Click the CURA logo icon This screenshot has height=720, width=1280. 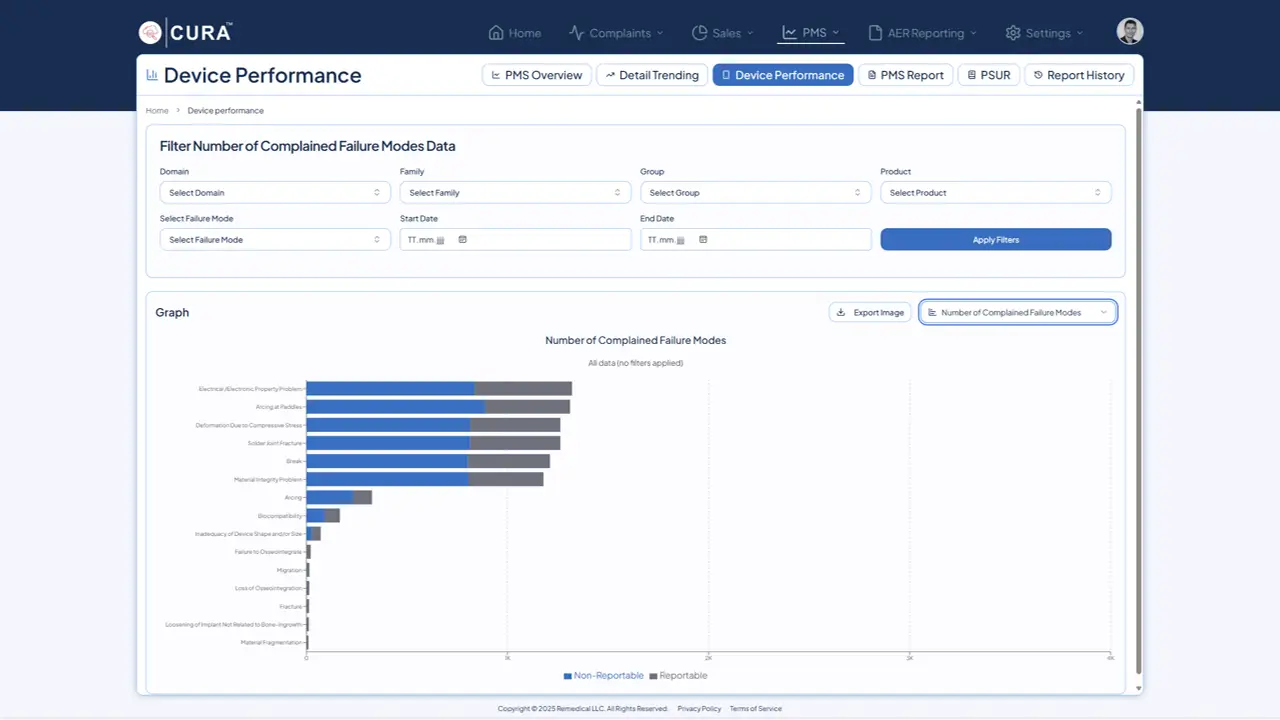tap(150, 33)
